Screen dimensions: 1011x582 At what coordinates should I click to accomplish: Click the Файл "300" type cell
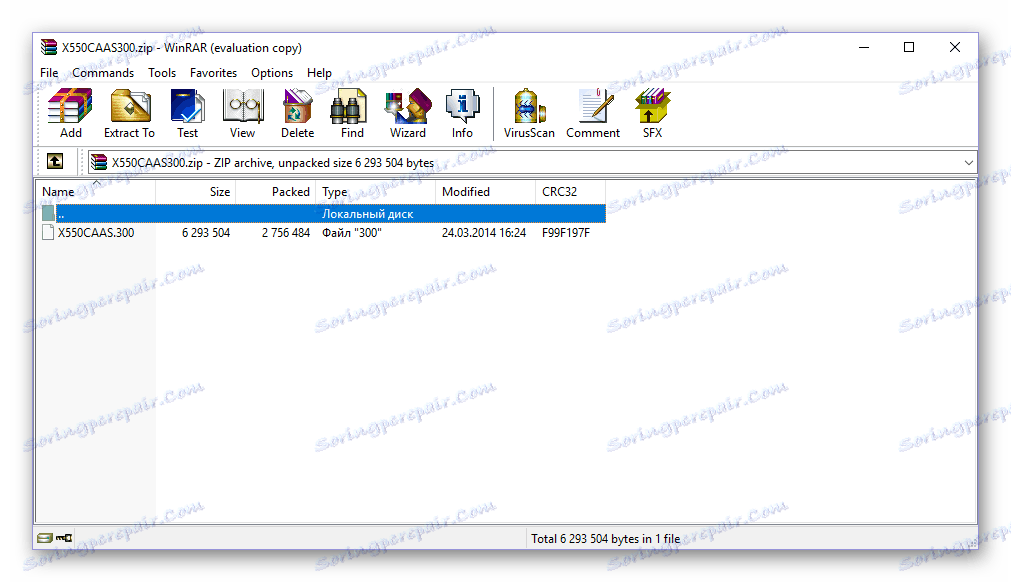click(x=351, y=233)
